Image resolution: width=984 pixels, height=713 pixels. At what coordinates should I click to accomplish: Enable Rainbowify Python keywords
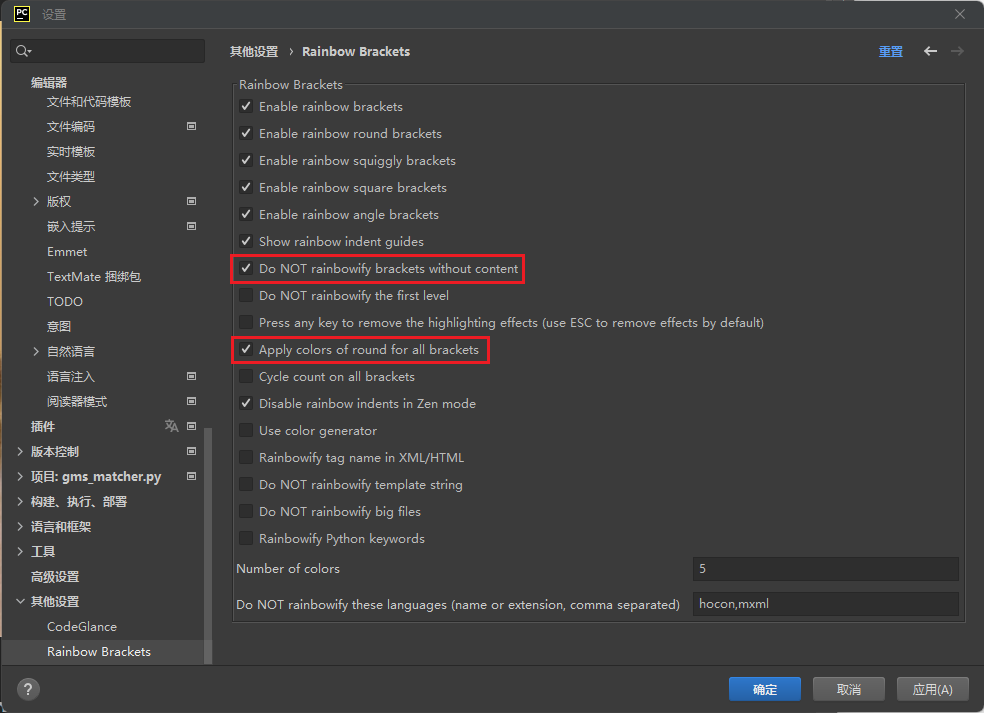[x=246, y=538]
